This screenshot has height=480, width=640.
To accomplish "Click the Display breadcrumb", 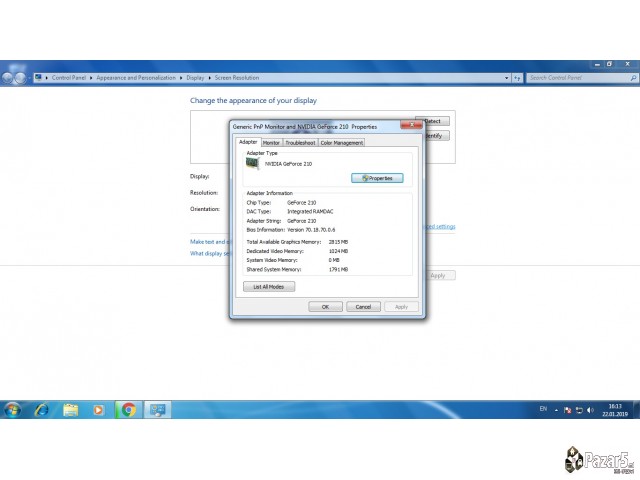I will click(195, 78).
